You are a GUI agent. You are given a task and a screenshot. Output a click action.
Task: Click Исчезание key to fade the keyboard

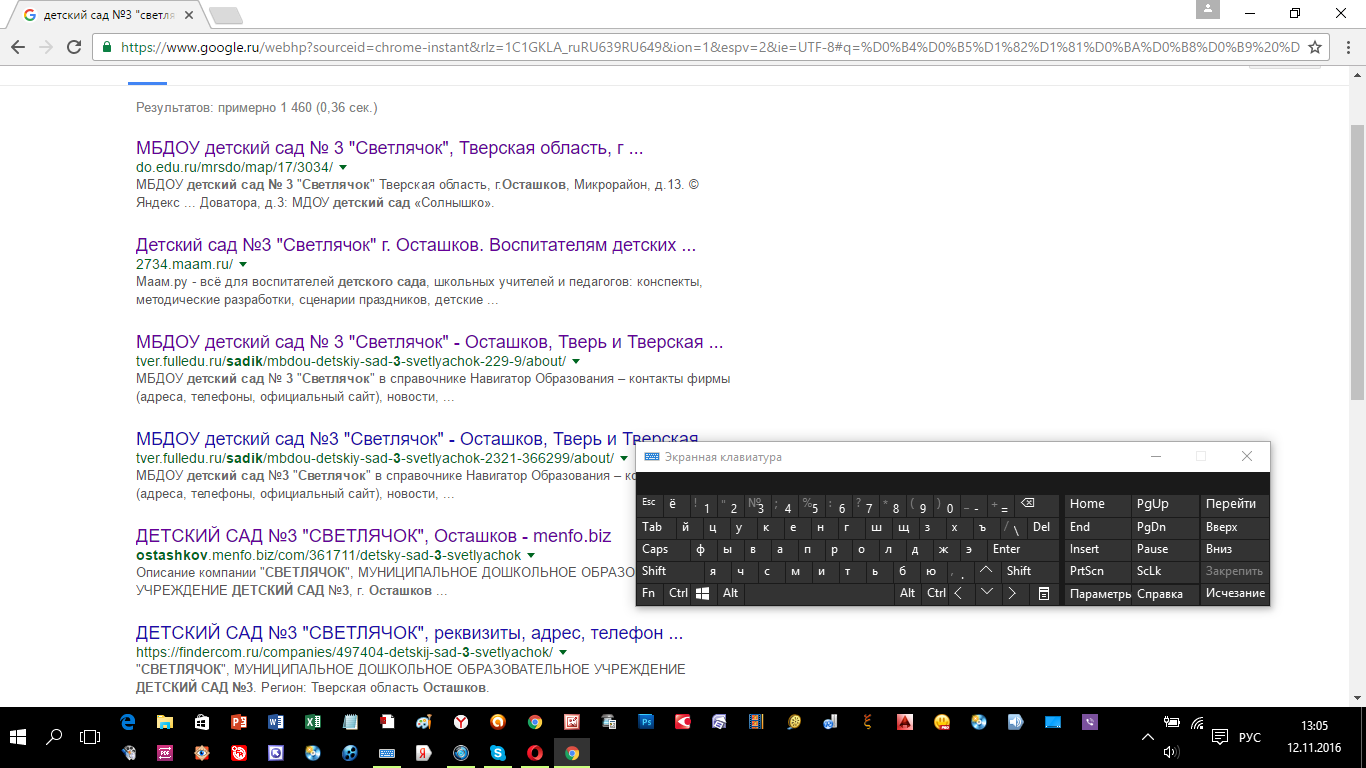coord(1235,593)
